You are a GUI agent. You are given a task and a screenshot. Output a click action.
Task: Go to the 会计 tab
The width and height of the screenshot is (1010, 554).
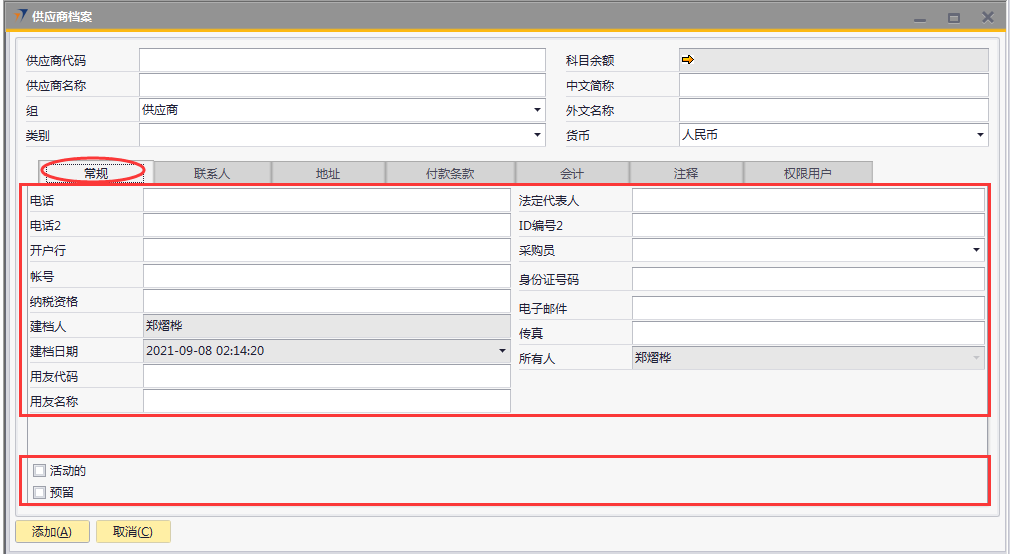click(x=572, y=173)
